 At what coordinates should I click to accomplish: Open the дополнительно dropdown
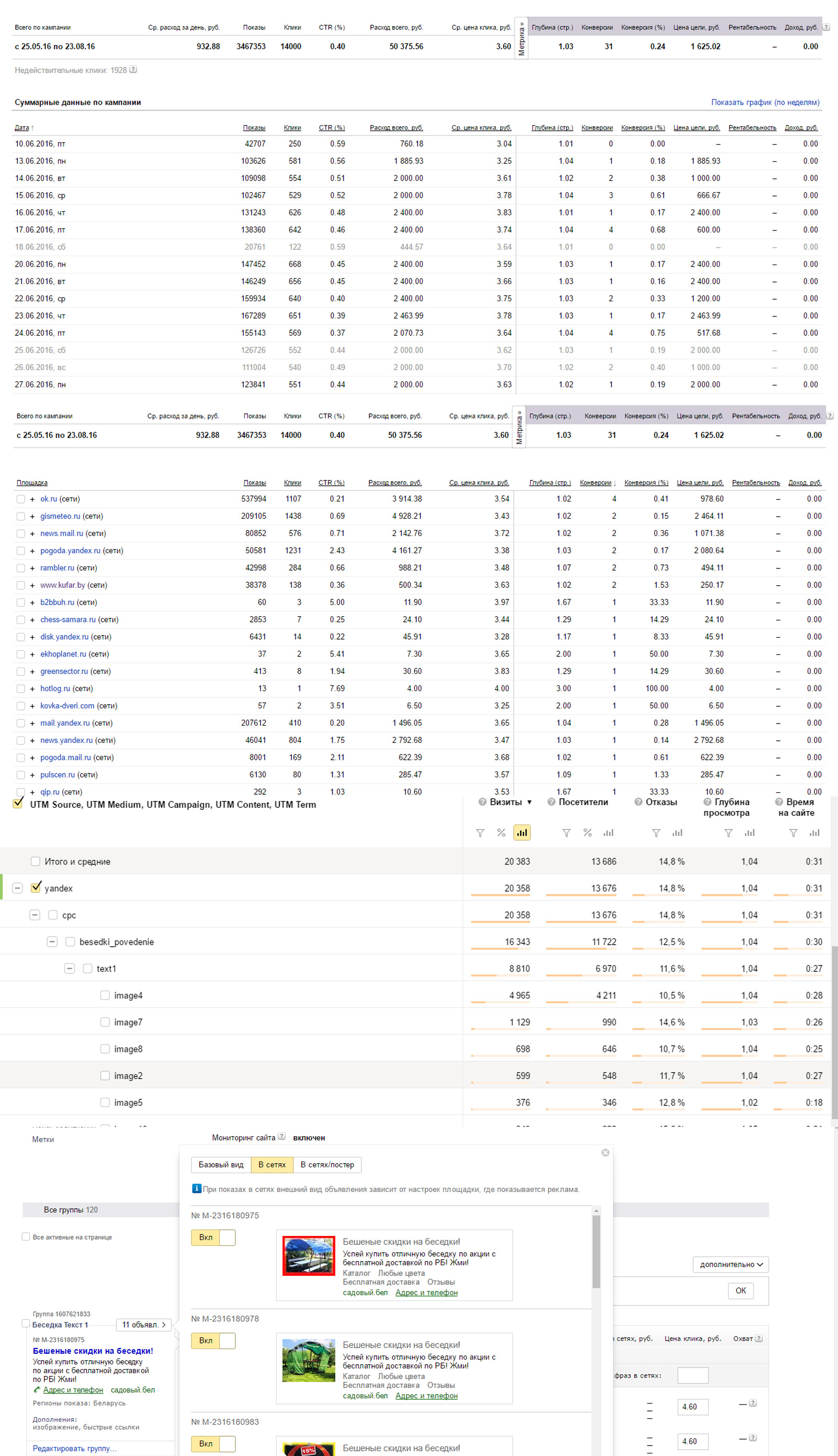tap(731, 1264)
